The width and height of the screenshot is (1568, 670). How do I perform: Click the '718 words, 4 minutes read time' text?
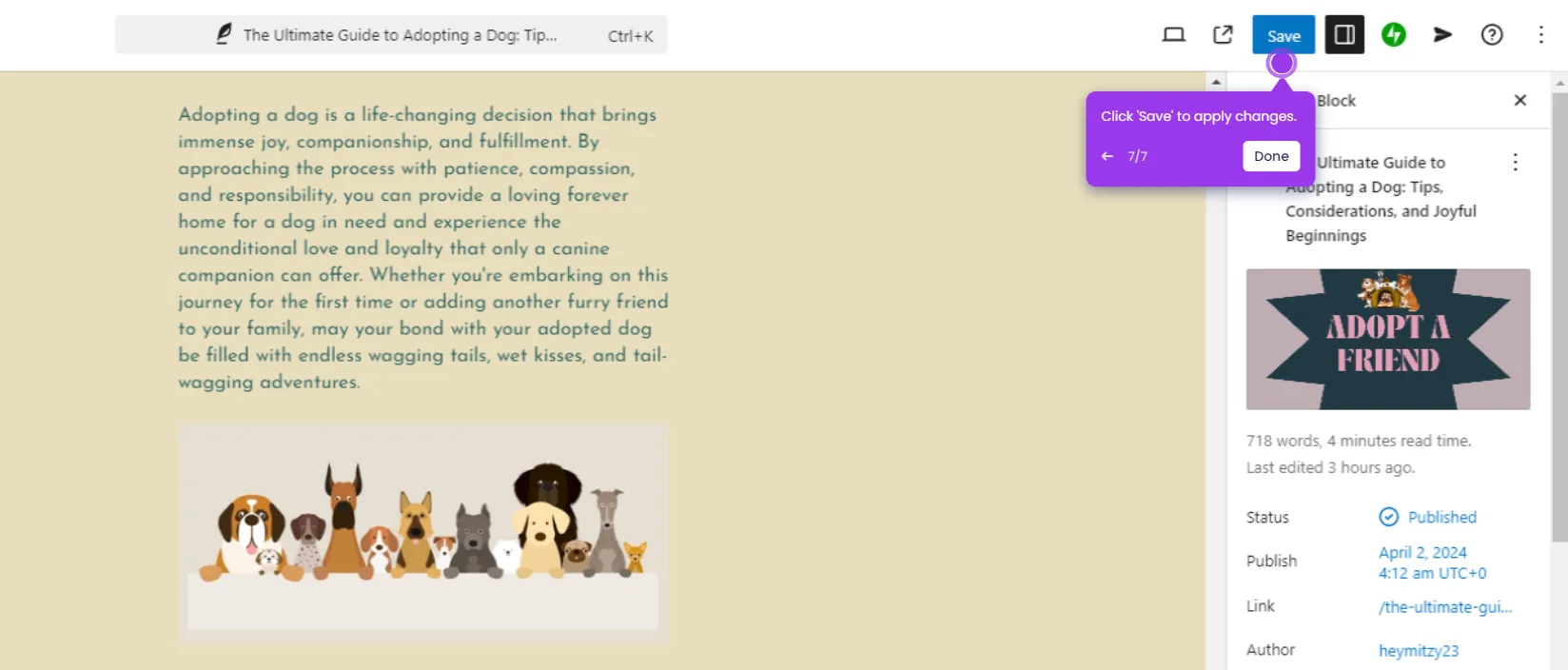pyautogui.click(x=1359, y=441)
